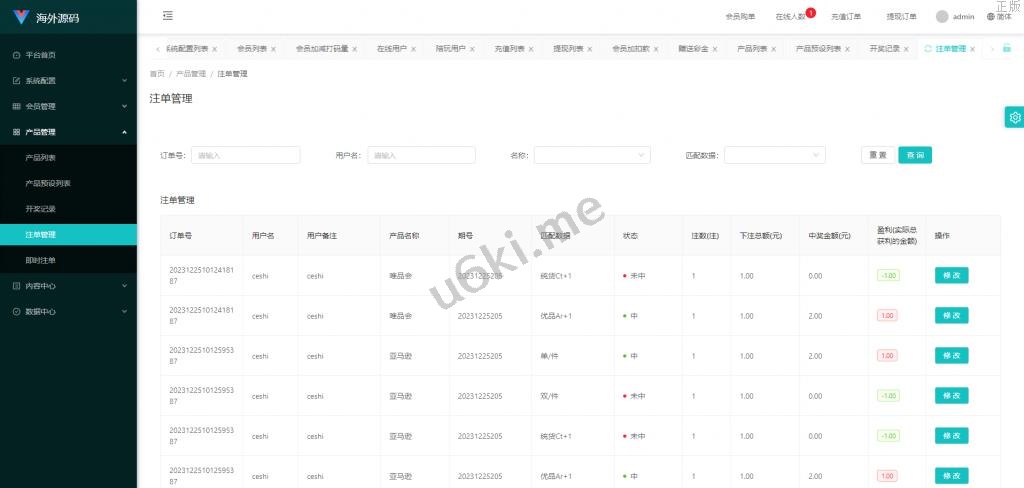Image resolution: width=1024 pixels, height=488 pixels.
Task: Open the floating settings gear panel
Action: [1014, 117]
